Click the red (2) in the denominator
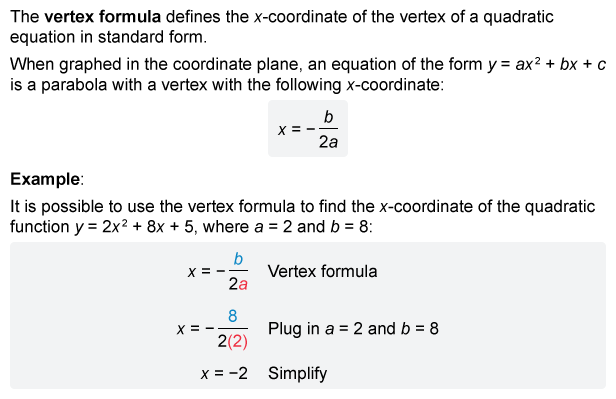The width and height of the screenshot is (616, 399). click(238, 341)
